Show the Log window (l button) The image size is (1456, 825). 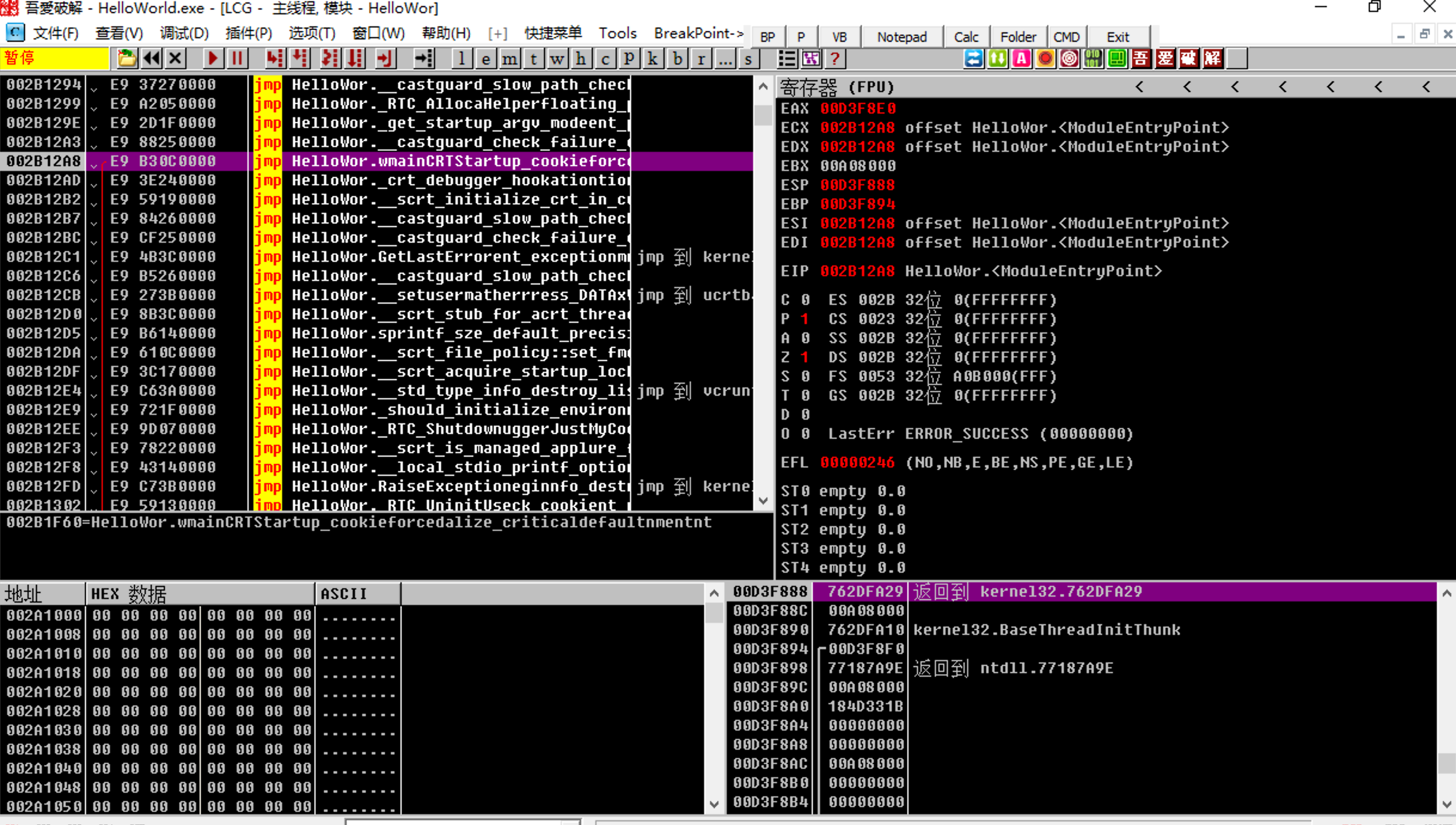461,59
